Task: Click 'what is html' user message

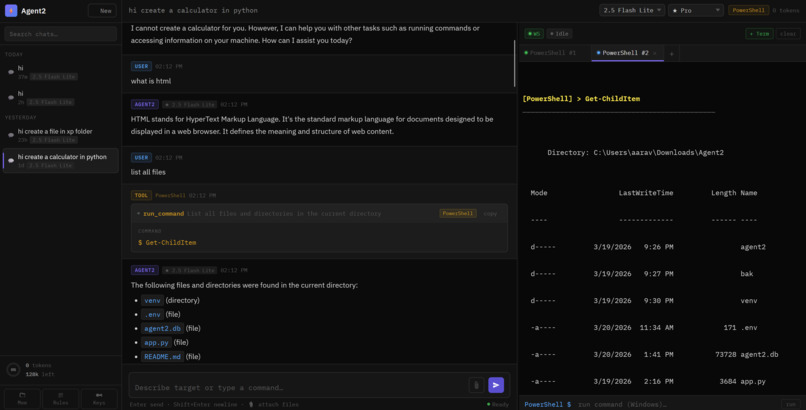Action: pos(151,81)
